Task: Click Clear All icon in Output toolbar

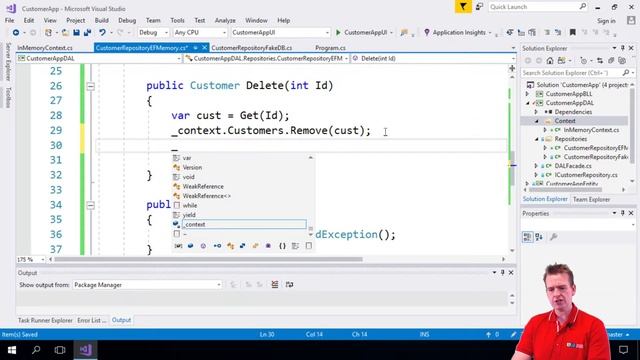Action: [x=275, y=284]
